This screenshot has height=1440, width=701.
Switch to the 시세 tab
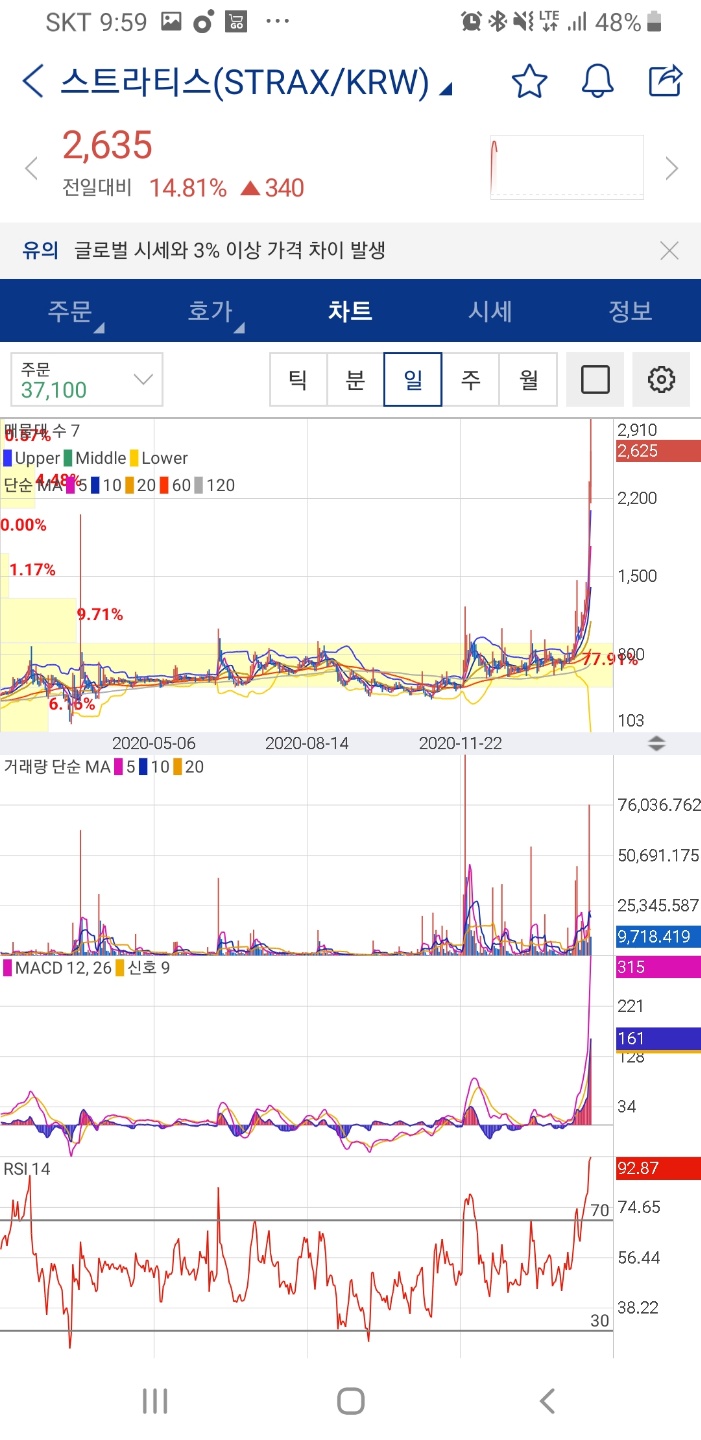pos(490,311)
